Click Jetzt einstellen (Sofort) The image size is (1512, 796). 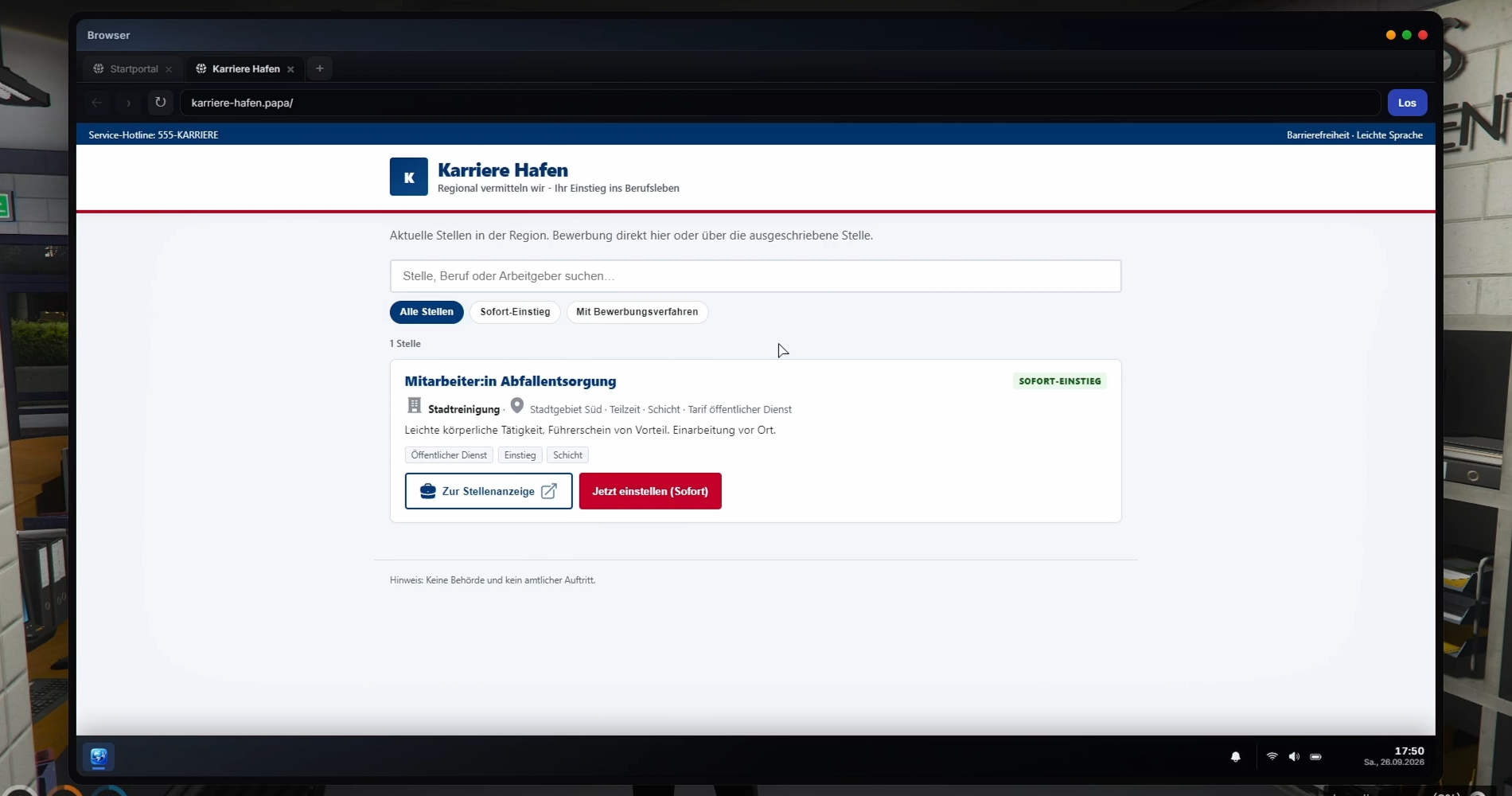coord(650,491)
